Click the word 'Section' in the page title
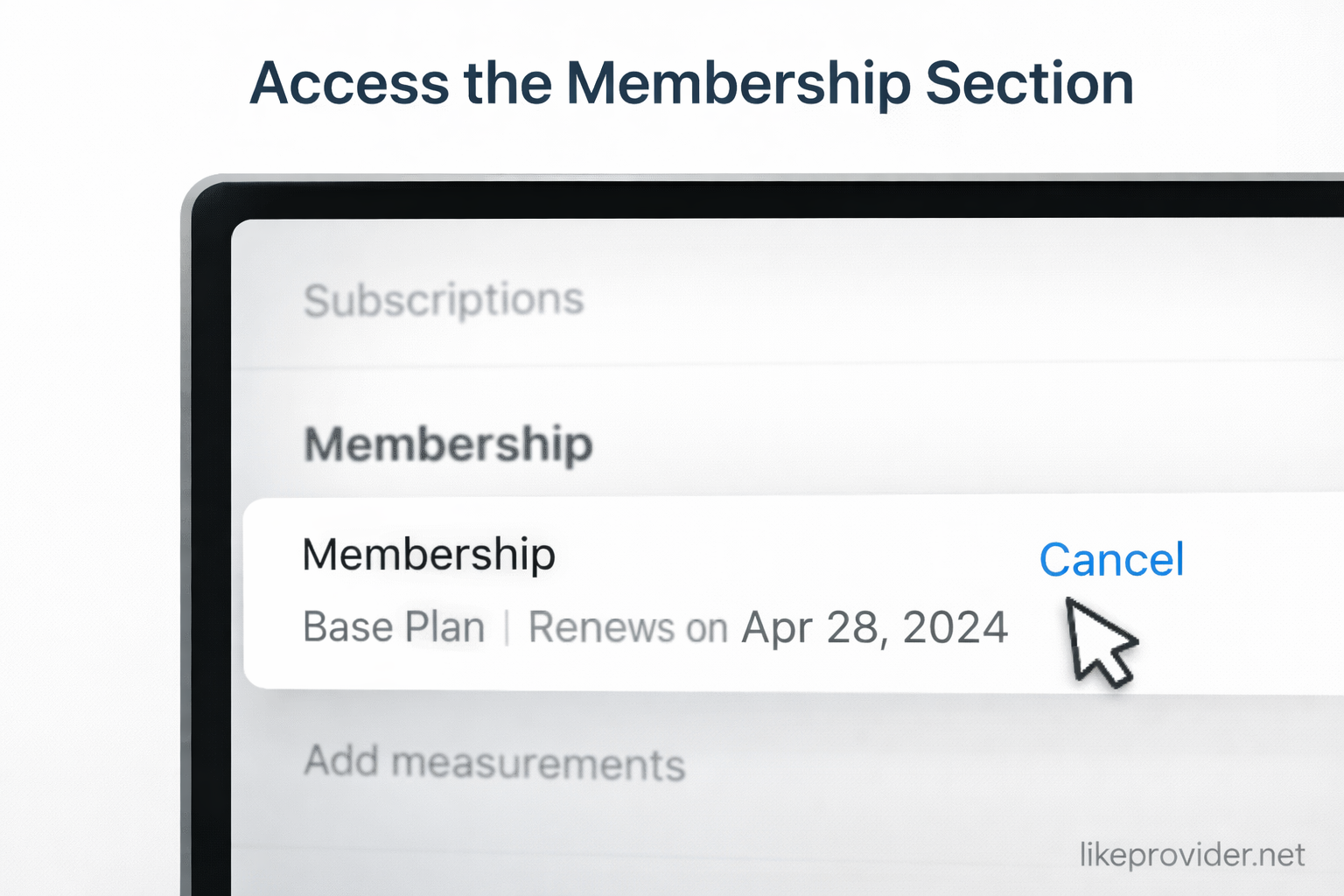Image resolution: width=1344 pixels, height=896 pixels. 1029,84
